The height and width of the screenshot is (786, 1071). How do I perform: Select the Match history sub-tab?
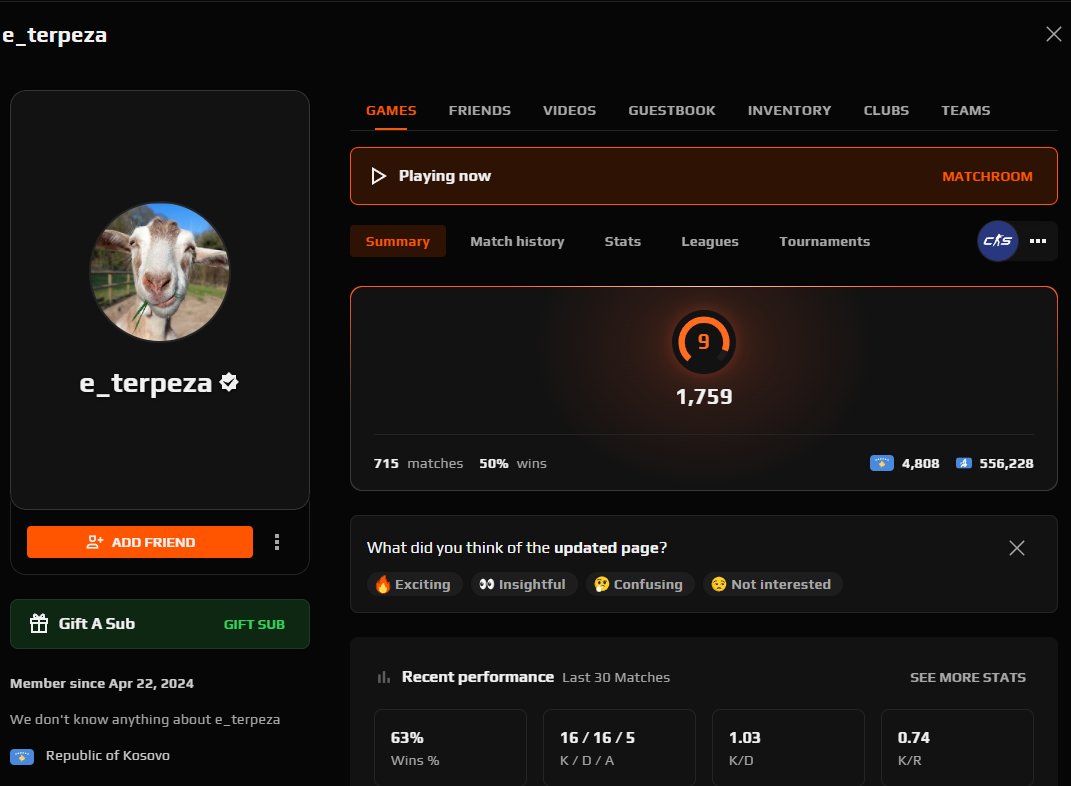[x=517, y=241]
